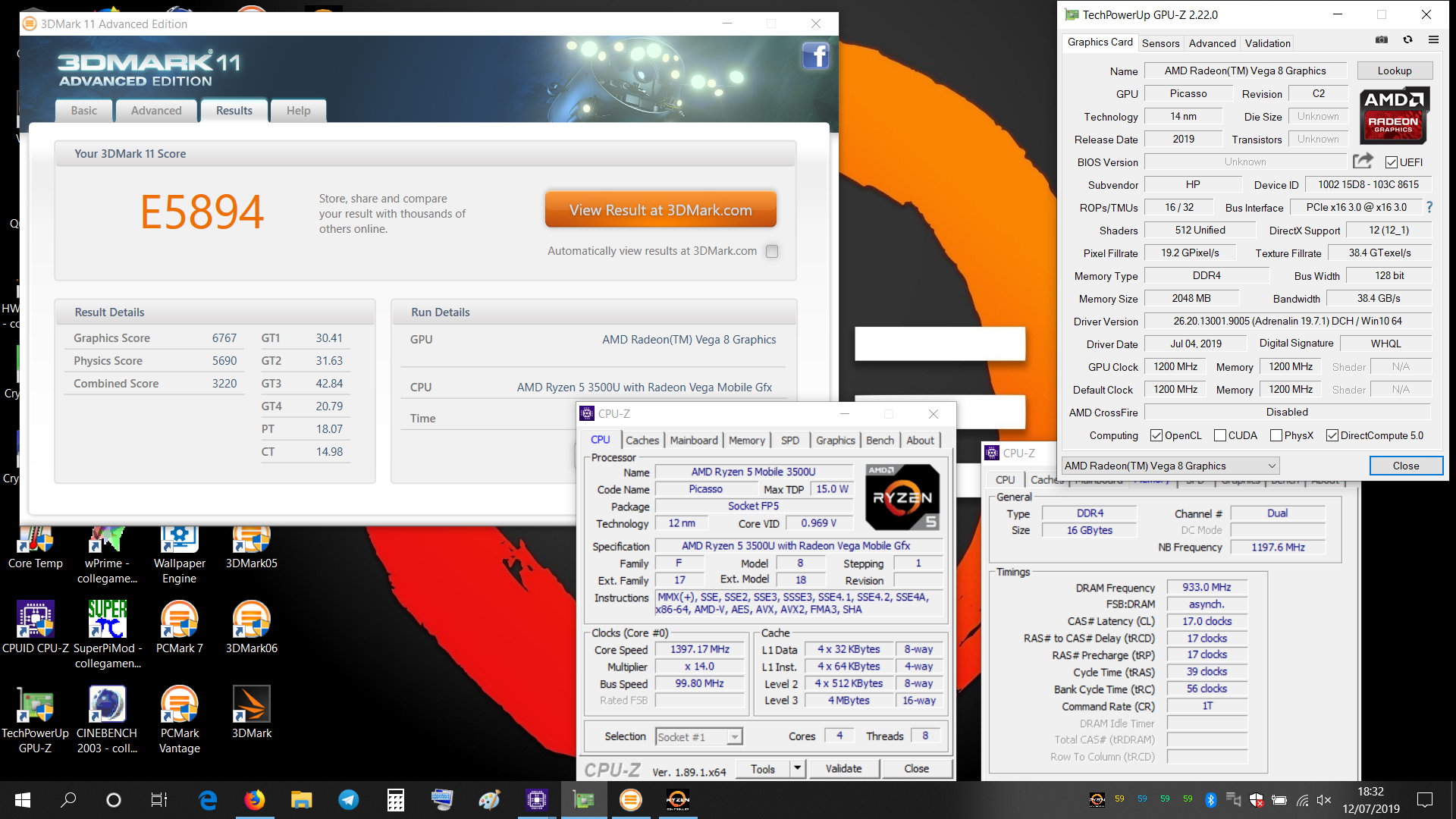Click the Close button in front CPU-Z
The image size is (1456, 819).
916,768
